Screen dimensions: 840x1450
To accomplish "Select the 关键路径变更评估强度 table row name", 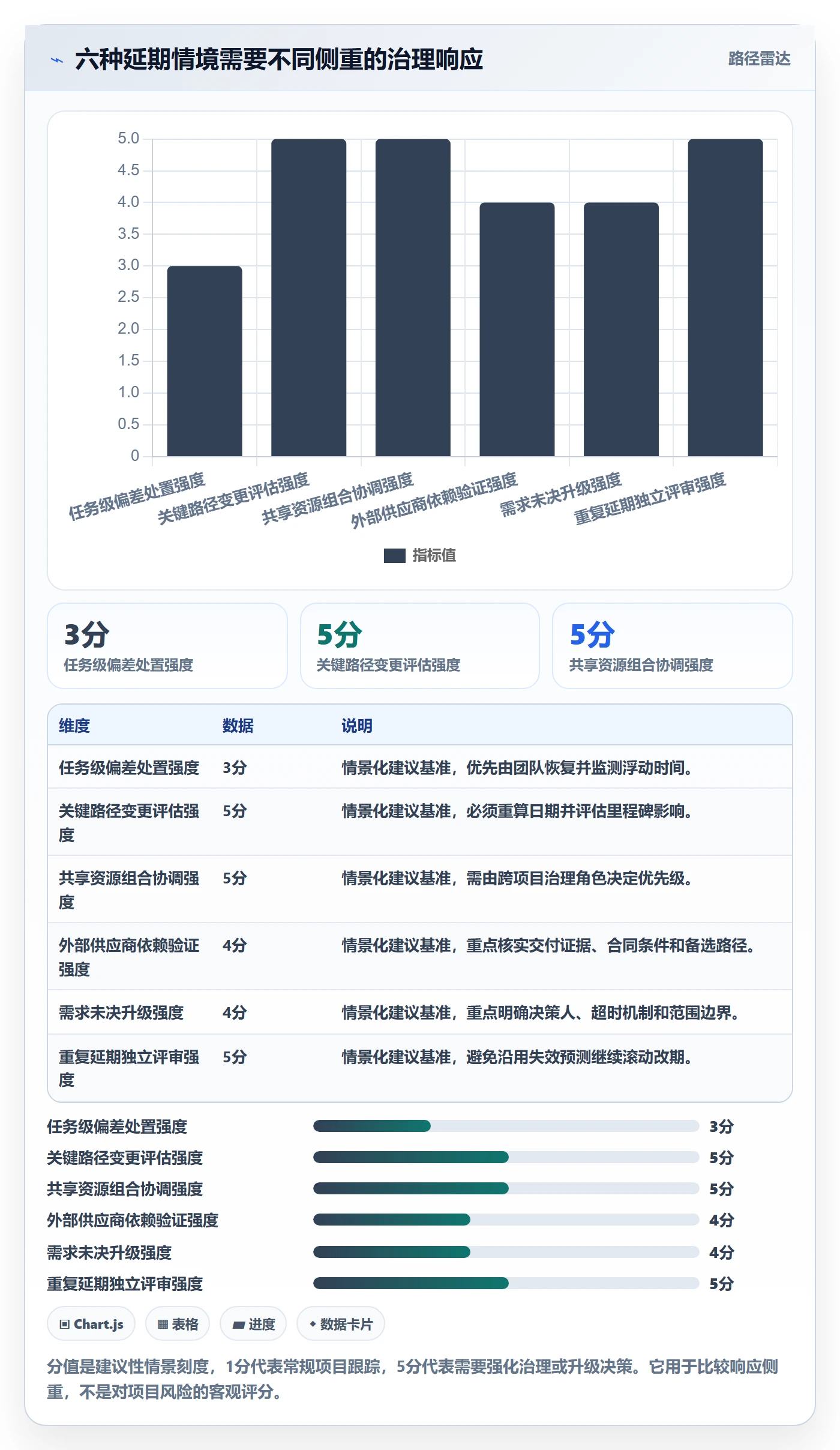I will [129, 823].
